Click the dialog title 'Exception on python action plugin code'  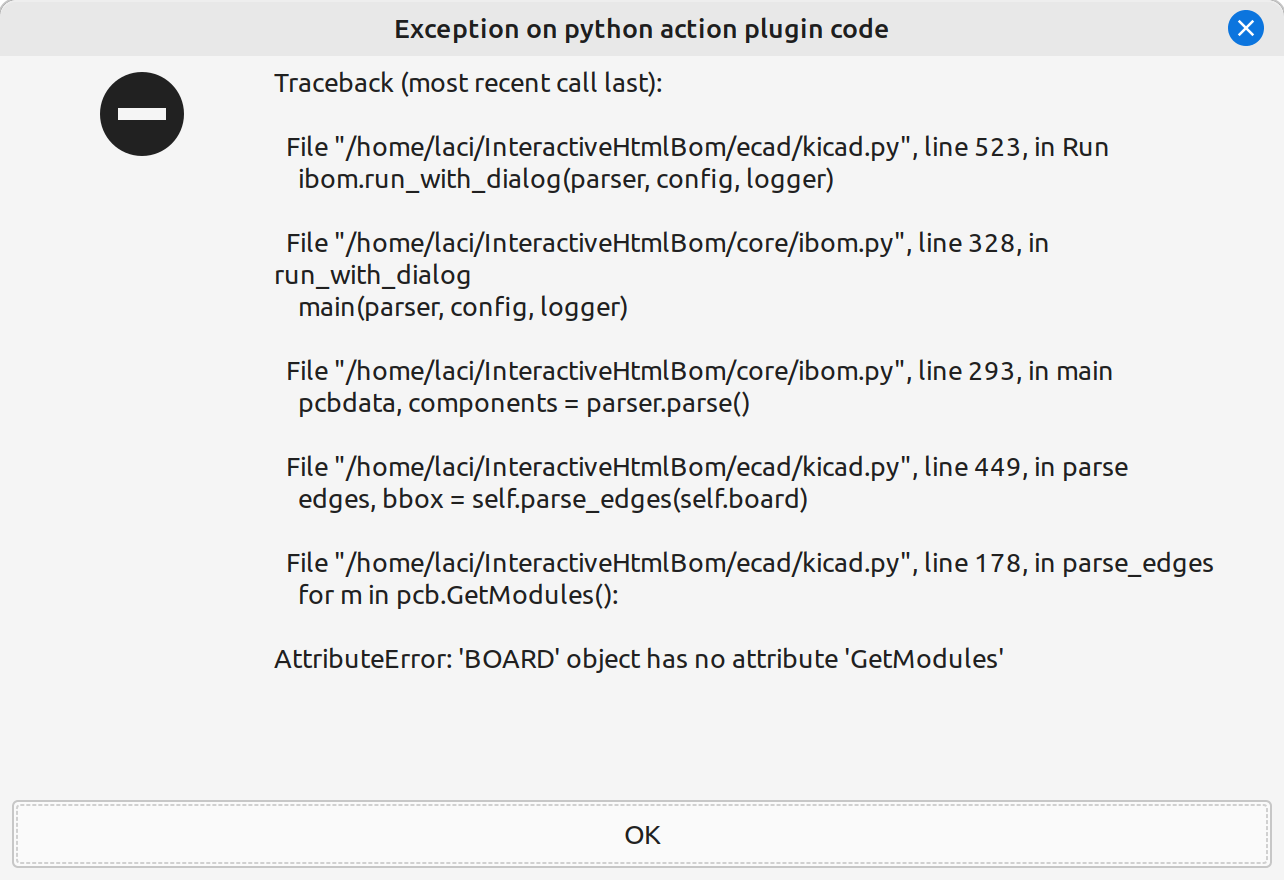tap(641, 29)
